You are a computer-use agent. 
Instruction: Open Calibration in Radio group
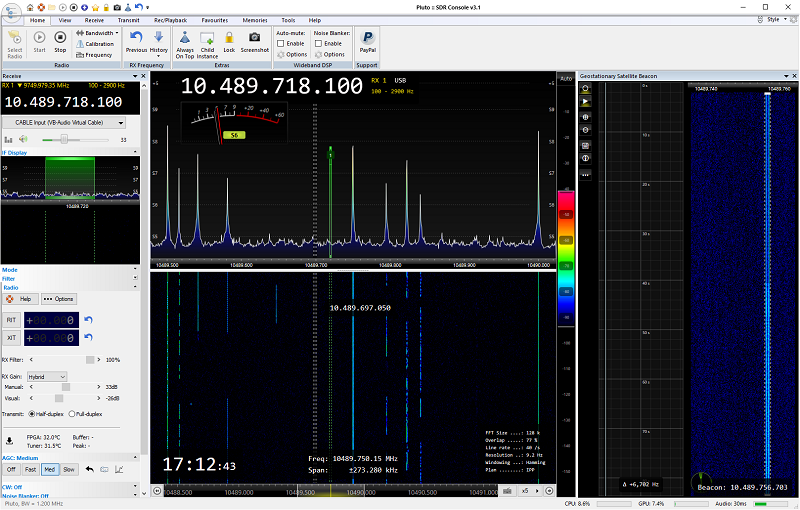click(95, 44)
